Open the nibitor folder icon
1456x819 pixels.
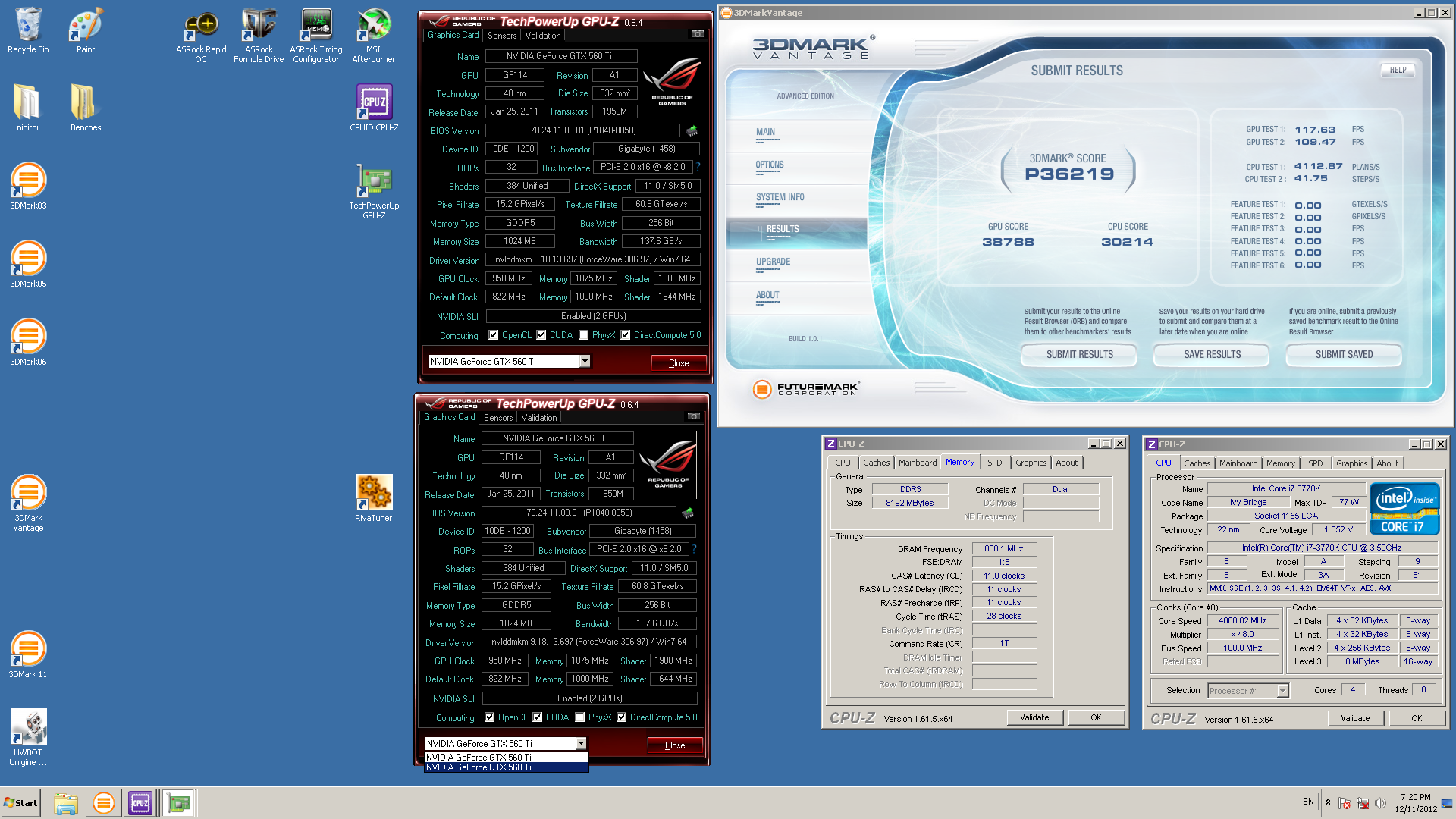pos(28,108)
